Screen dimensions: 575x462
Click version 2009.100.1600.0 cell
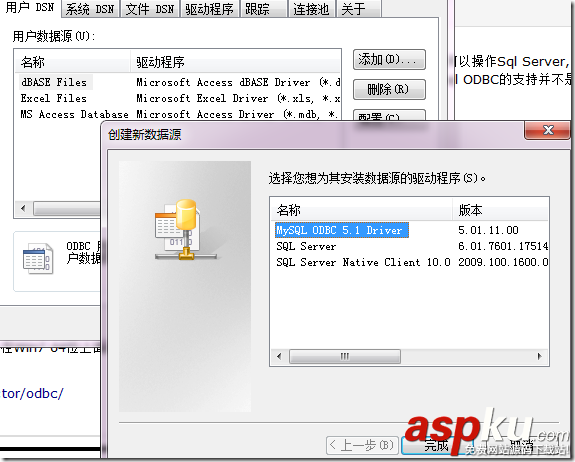click(x=503, y=262)
